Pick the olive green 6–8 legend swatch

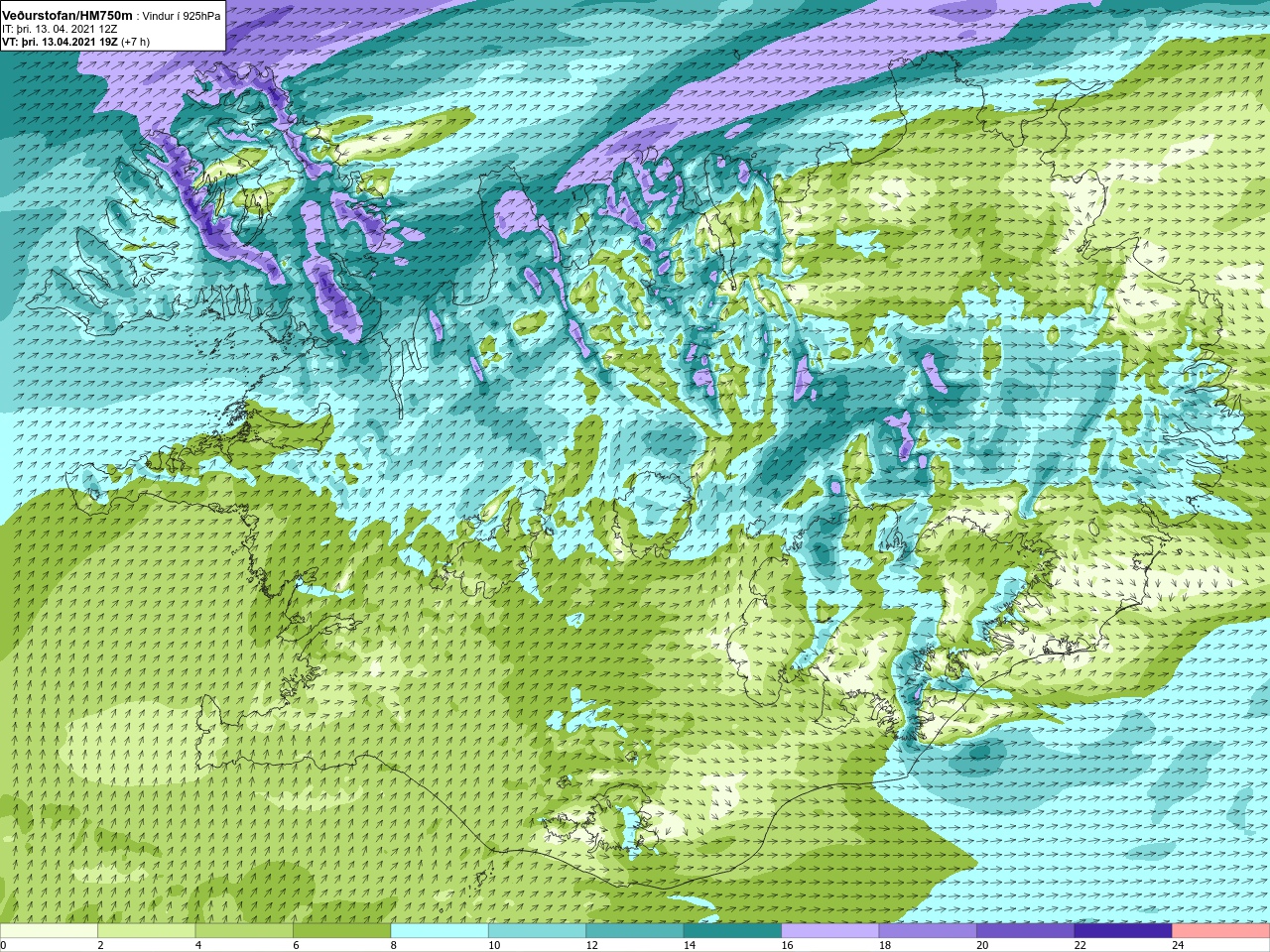pos(342,931)
